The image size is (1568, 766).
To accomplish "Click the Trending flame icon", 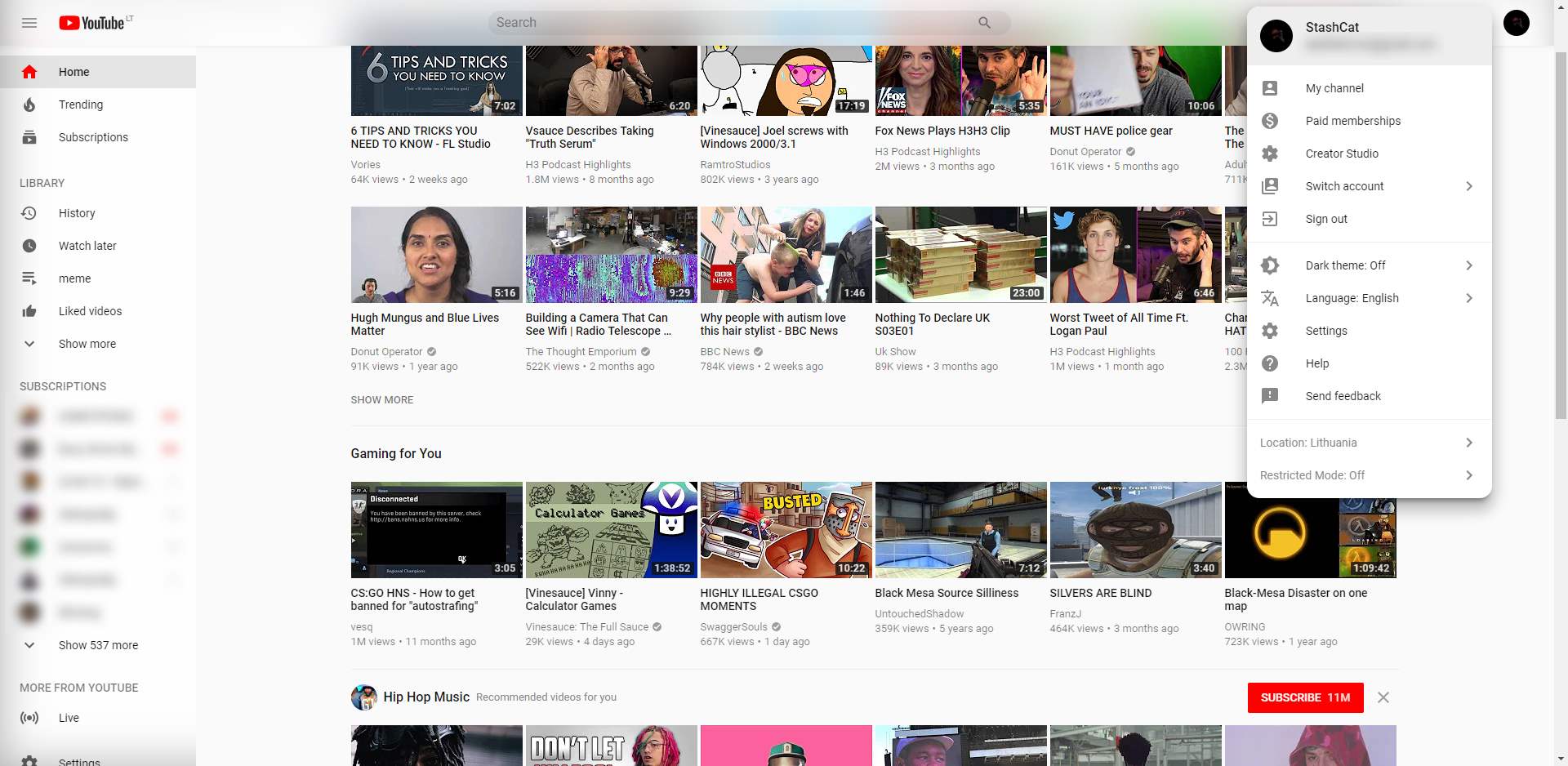I will coord(29,105).
